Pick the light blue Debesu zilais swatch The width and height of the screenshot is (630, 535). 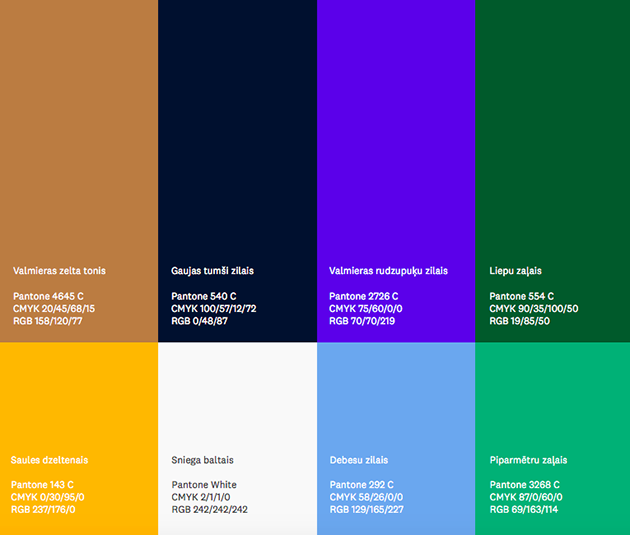pyautogui.click(x=396, y=400)
